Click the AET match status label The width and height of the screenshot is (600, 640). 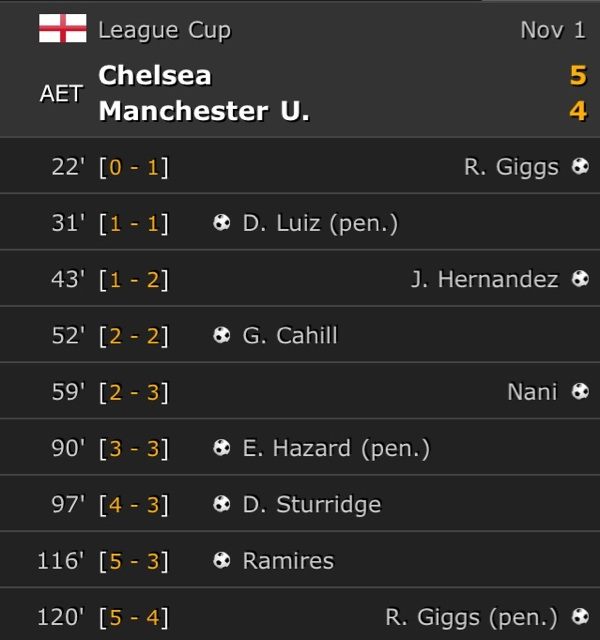tap(61, 93)
